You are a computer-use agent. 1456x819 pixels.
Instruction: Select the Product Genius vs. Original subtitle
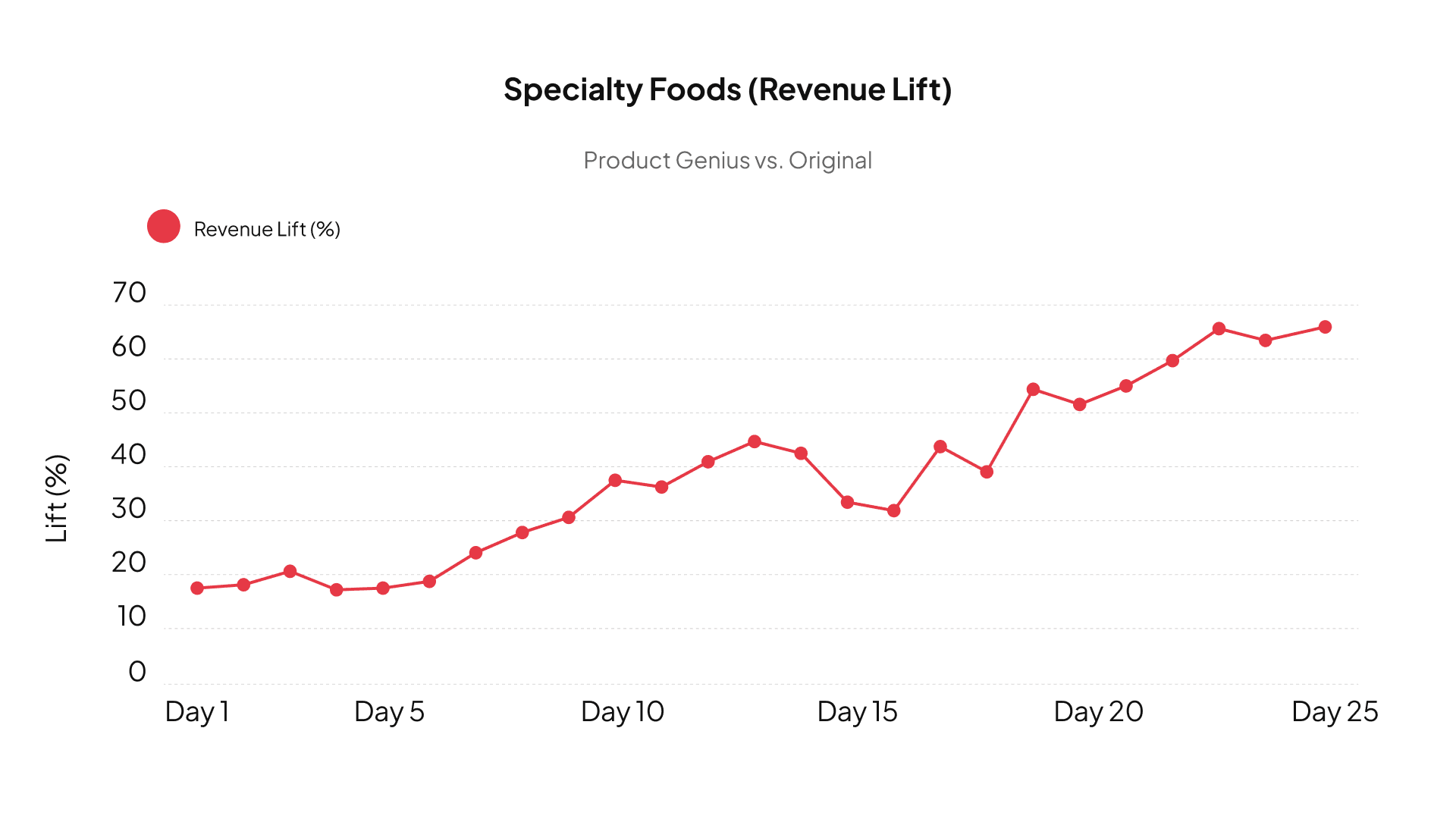[x=727, y=161]
